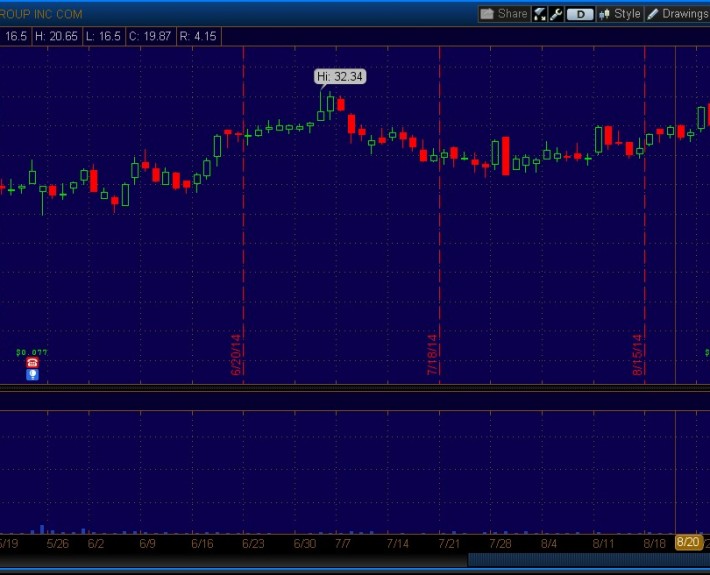Click the blue lightbulb event icon

tap(32, 375)
